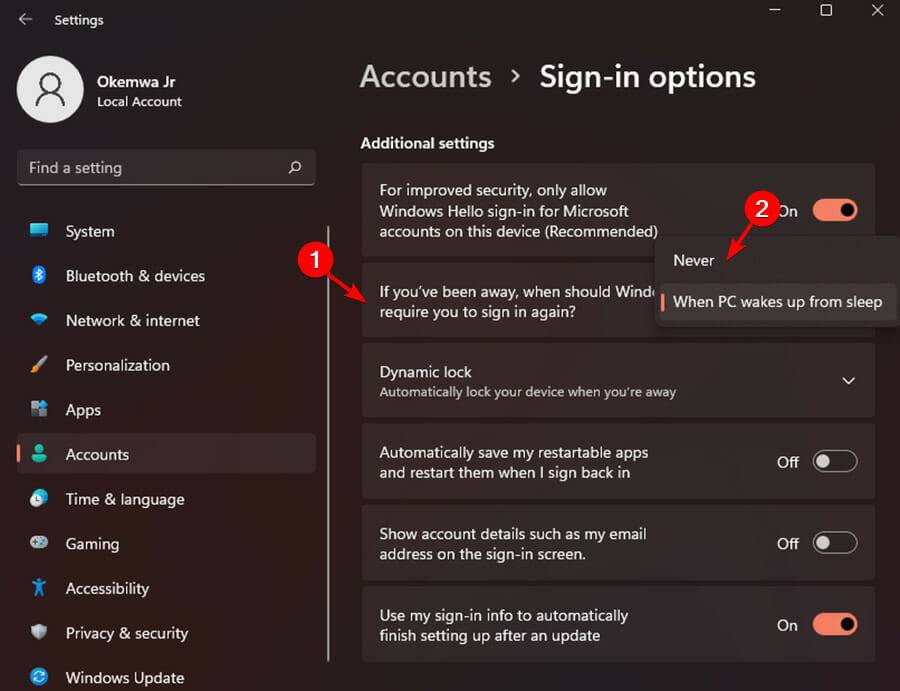Open the Accessibility settings category
This screenshot has width=900, height=691.
107,588
